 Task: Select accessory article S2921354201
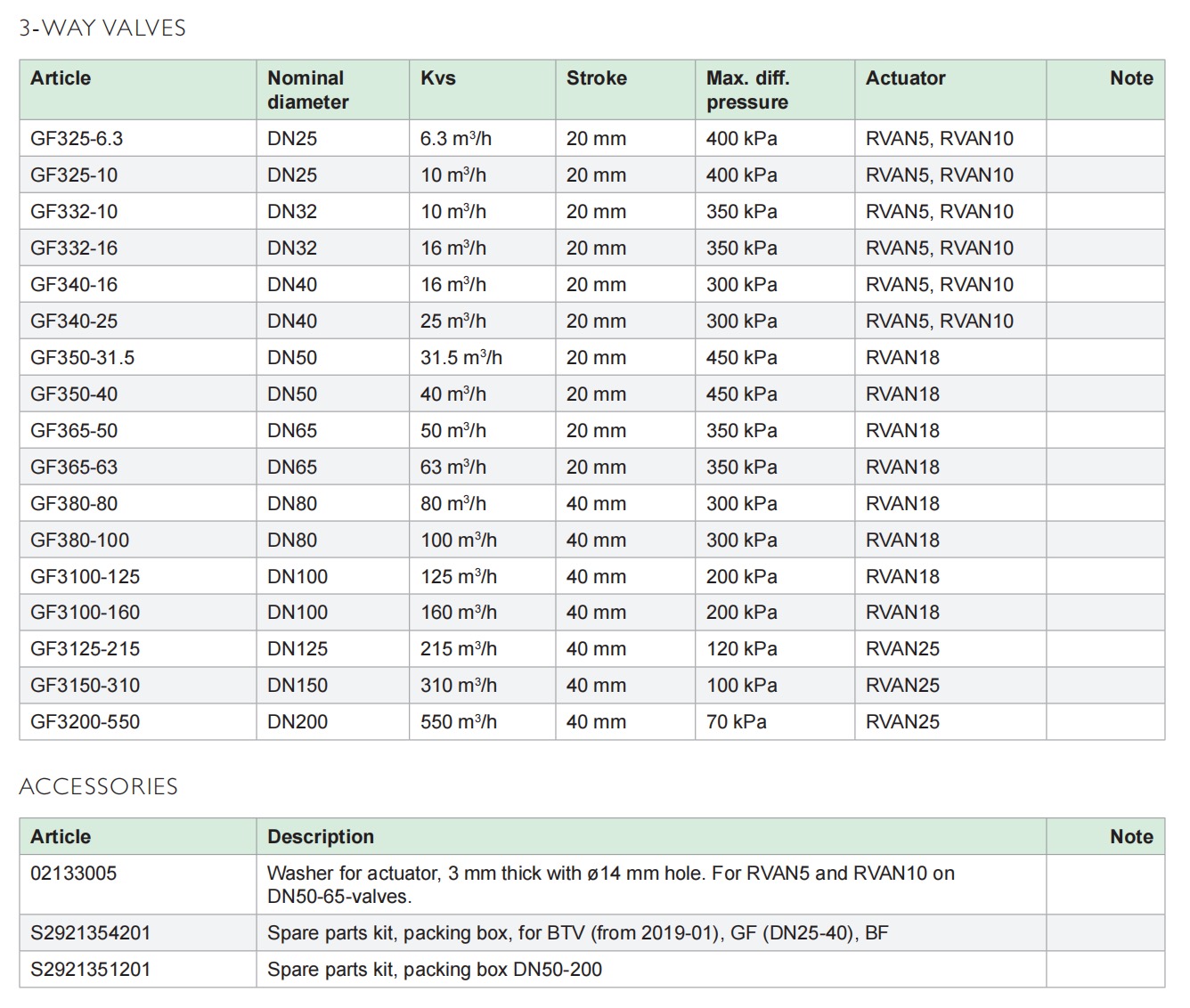pos(90,933)
